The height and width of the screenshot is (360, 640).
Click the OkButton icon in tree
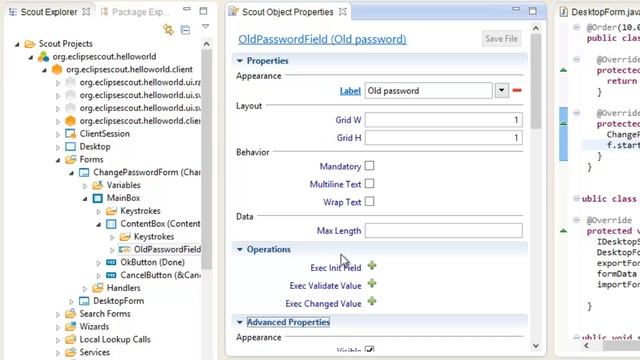pyautogui.click(x=111, y=262)
